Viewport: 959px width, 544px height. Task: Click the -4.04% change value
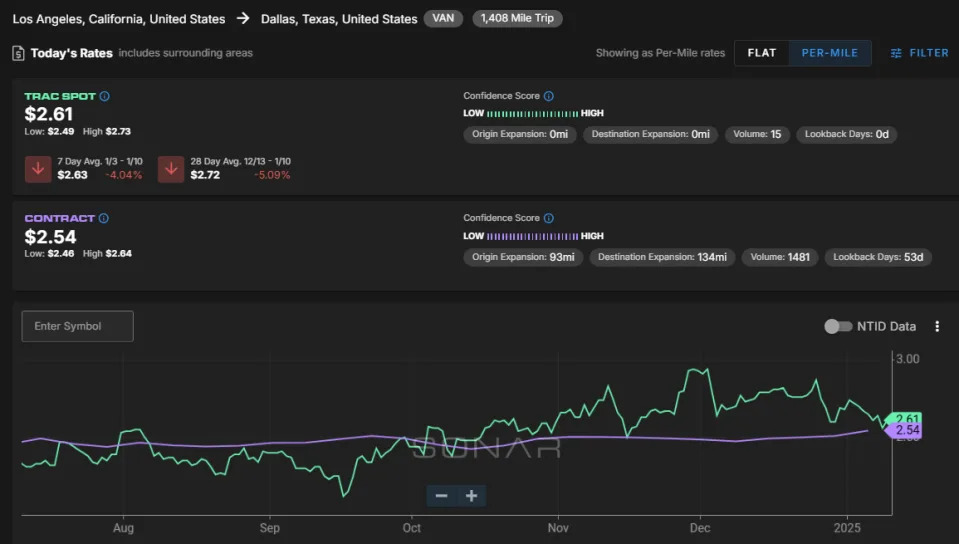tap(124, 175)
